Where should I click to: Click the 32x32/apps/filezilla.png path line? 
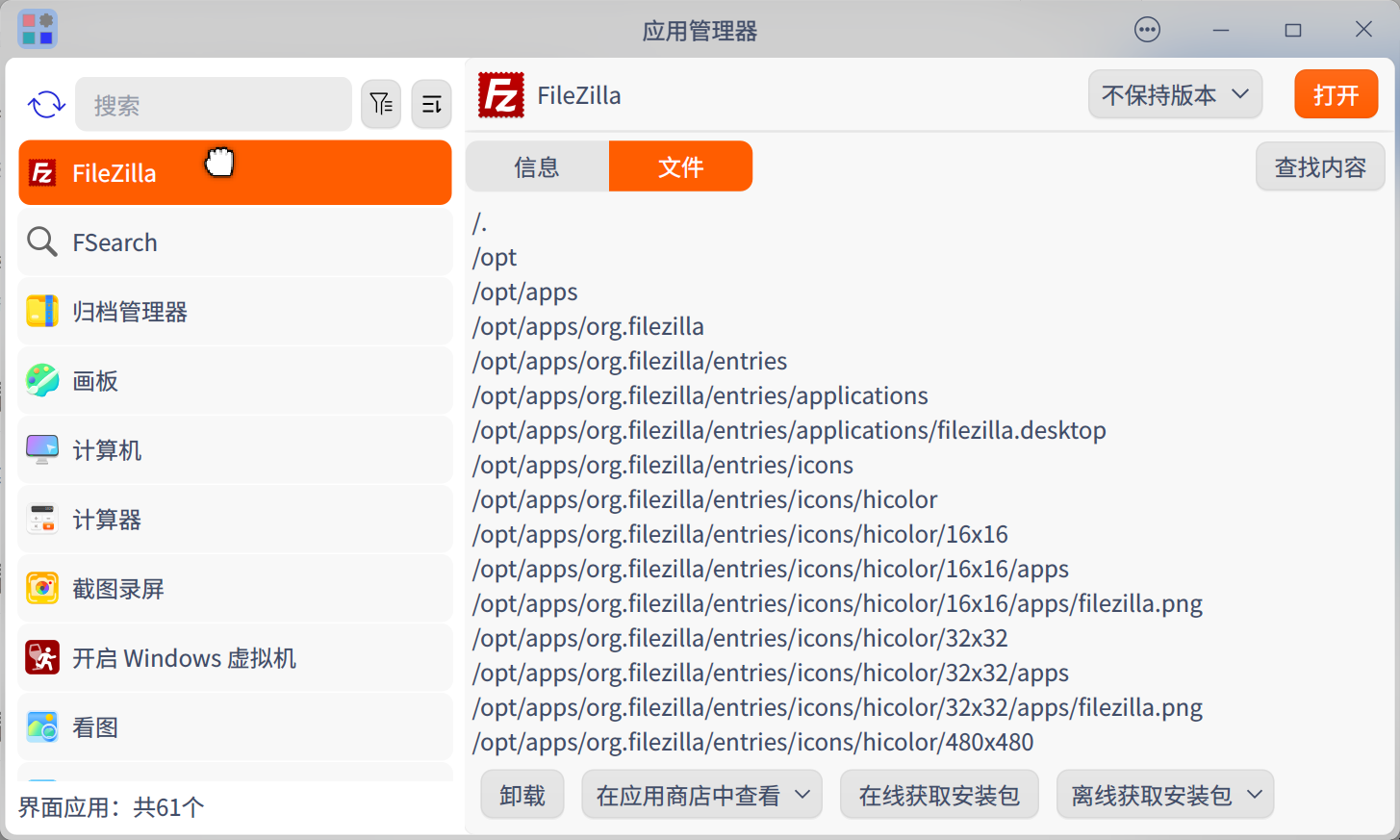pyautogui.click(x=838, y=708)
